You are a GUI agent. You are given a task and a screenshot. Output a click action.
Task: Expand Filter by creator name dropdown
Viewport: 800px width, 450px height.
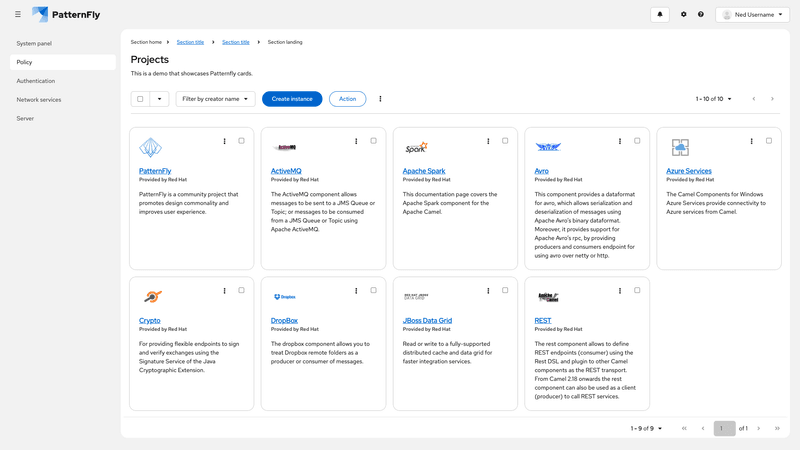point(215,99)
